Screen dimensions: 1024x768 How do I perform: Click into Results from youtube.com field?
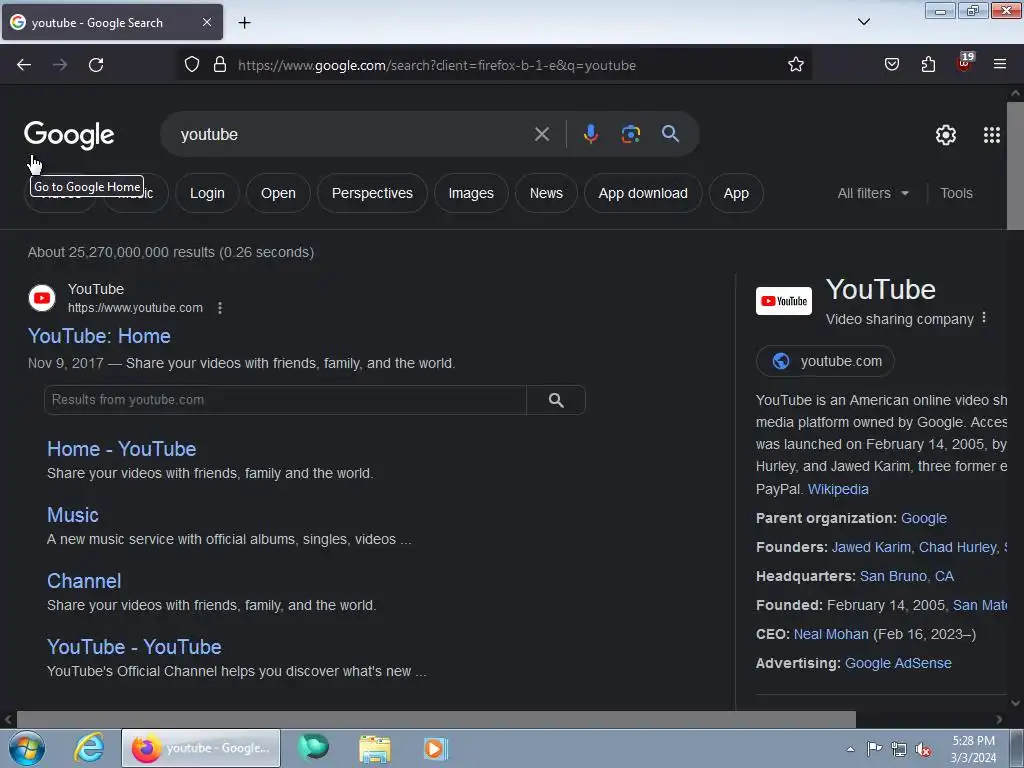coord(285,400)
